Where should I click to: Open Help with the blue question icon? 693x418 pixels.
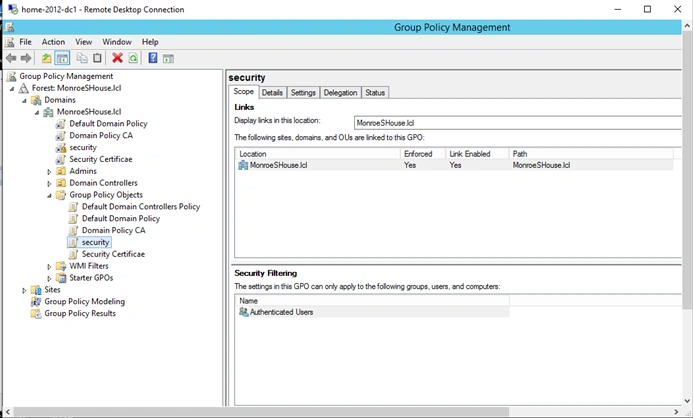152,58
